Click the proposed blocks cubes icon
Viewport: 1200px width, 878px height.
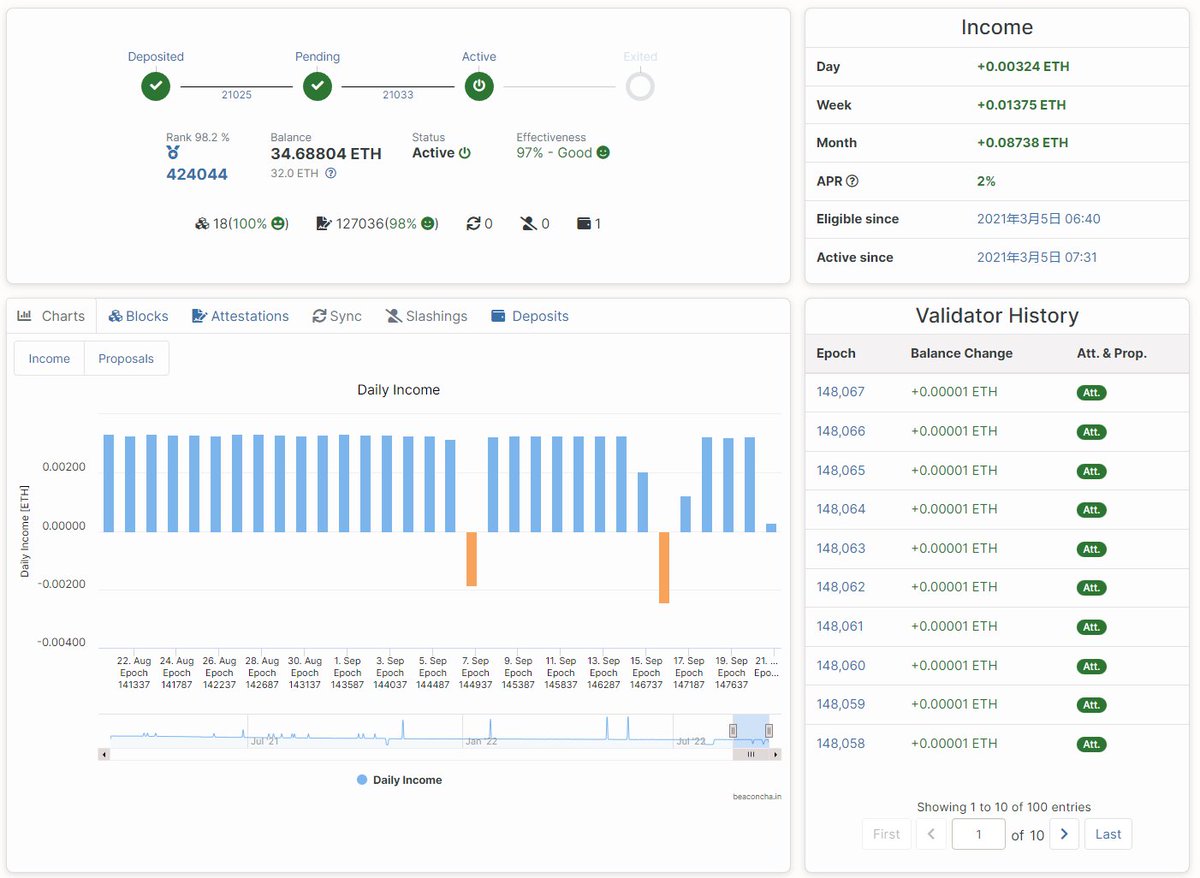[x=202, y=224]
